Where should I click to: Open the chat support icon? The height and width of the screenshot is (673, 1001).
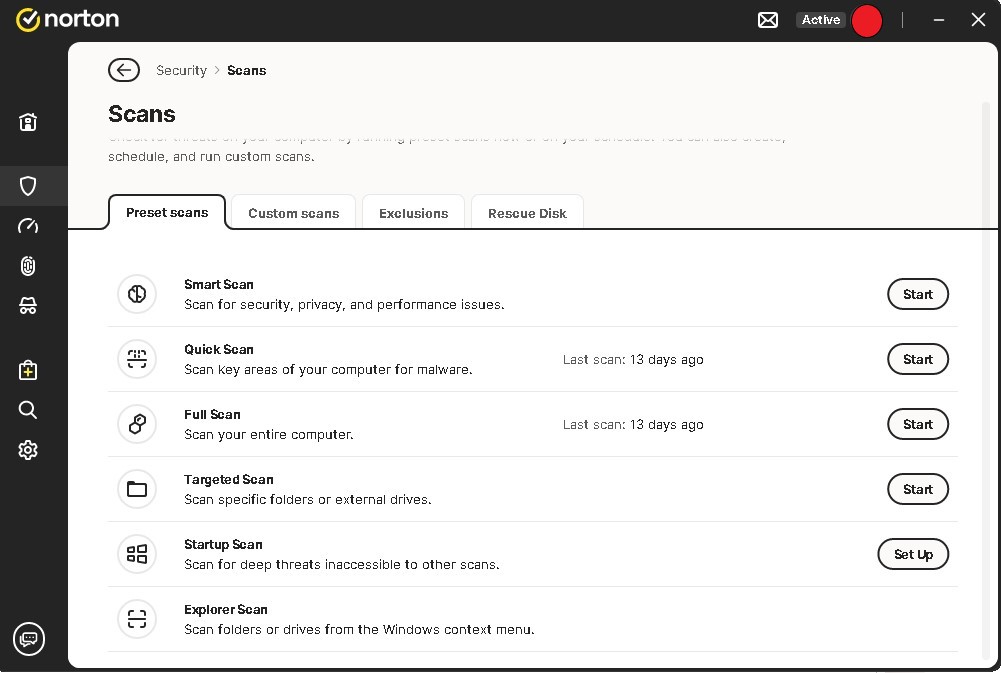click(29, 639)
